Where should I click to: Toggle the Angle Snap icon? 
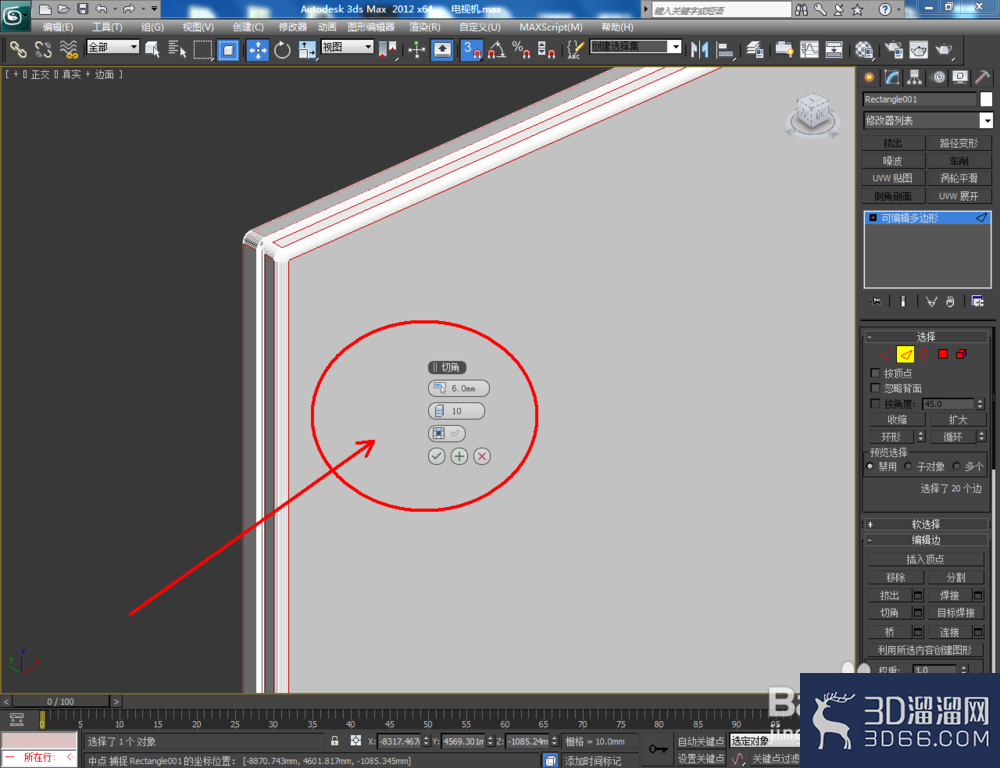coord(496,49)
